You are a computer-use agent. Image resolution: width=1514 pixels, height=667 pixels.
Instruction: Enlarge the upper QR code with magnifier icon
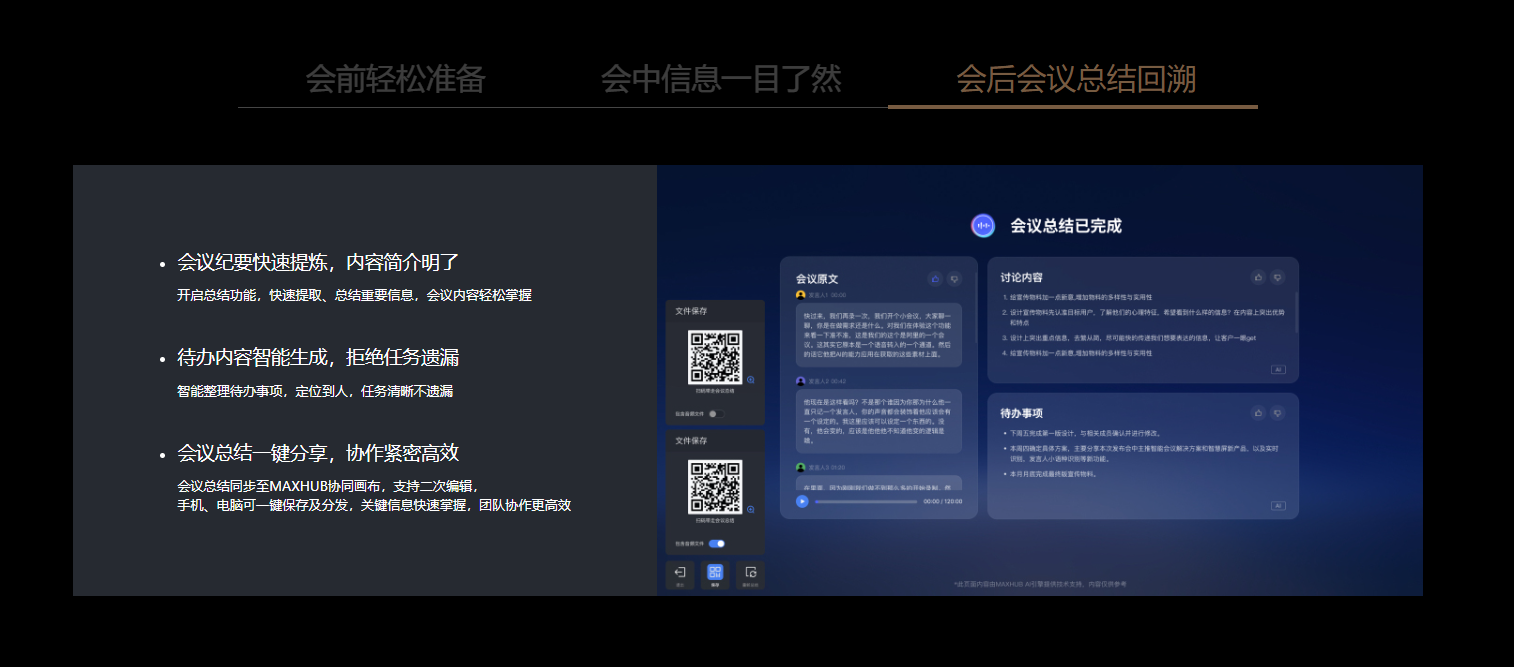750,380
